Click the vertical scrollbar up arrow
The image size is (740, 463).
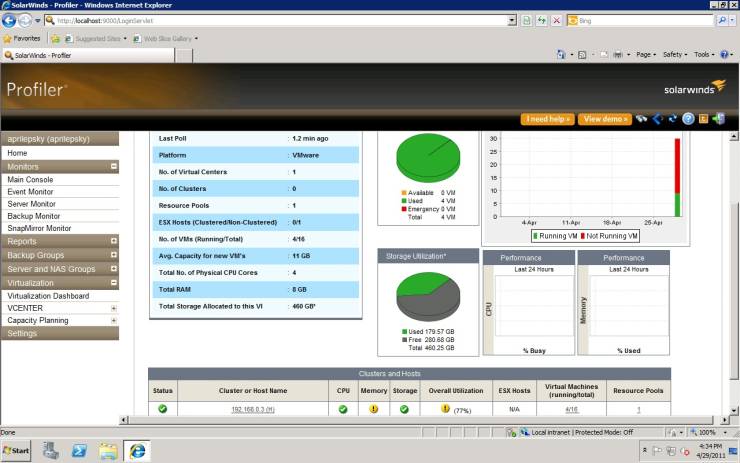(x=733, y=136)
